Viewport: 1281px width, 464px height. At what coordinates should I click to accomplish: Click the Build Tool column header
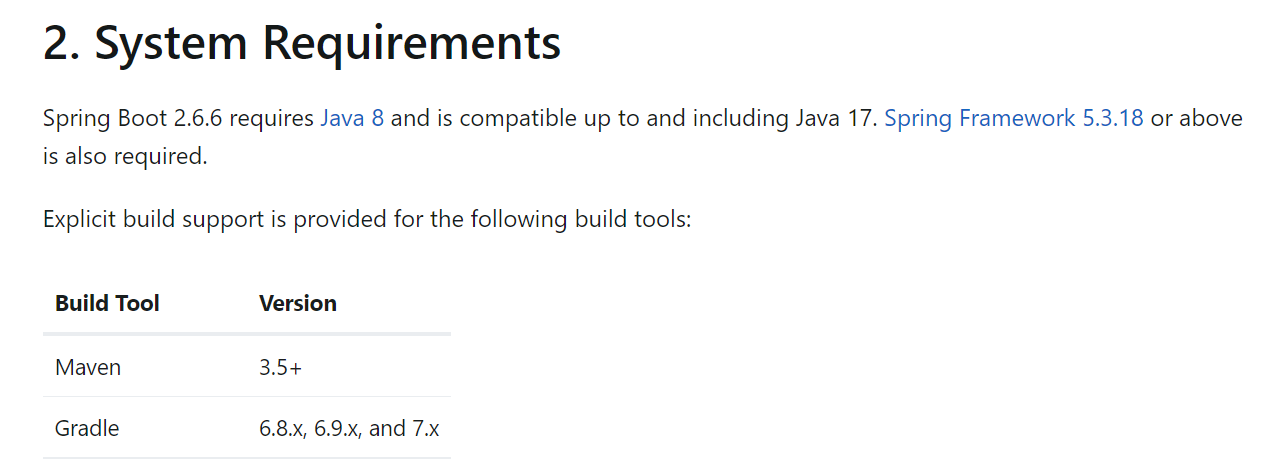(x=107, y=304)
